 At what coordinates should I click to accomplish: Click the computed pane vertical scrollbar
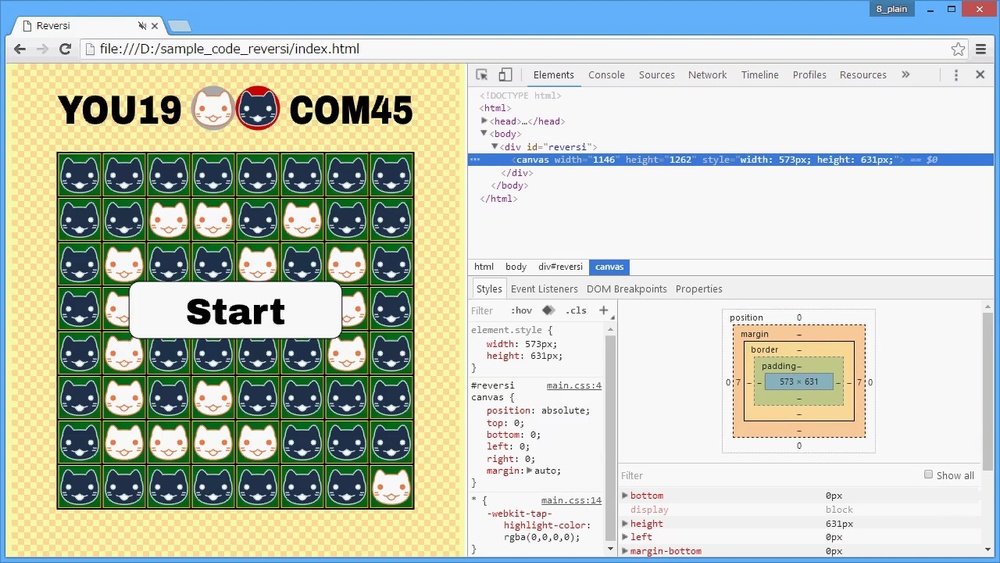(988, 389)
